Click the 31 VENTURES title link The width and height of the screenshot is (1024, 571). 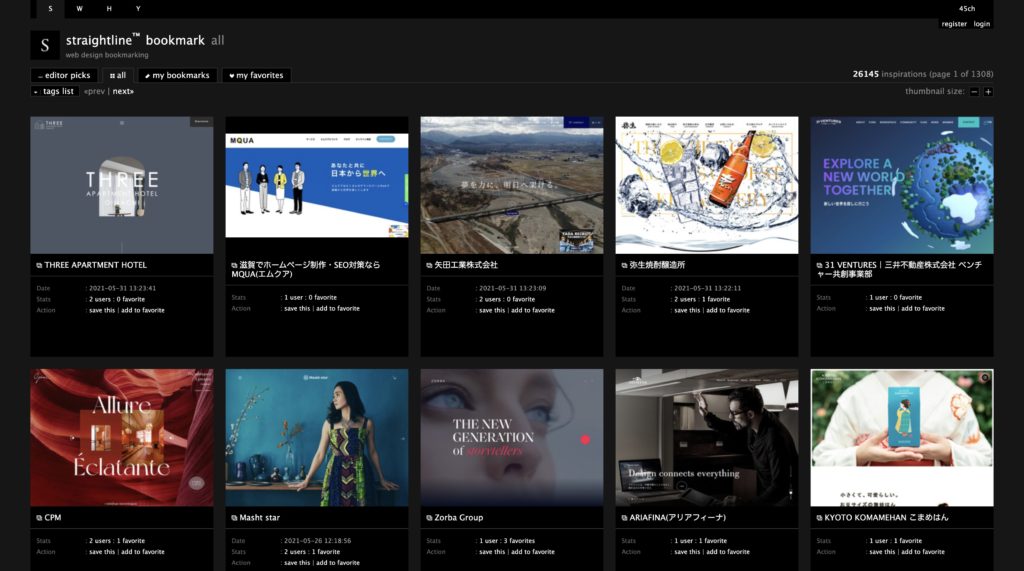(899, 270)
